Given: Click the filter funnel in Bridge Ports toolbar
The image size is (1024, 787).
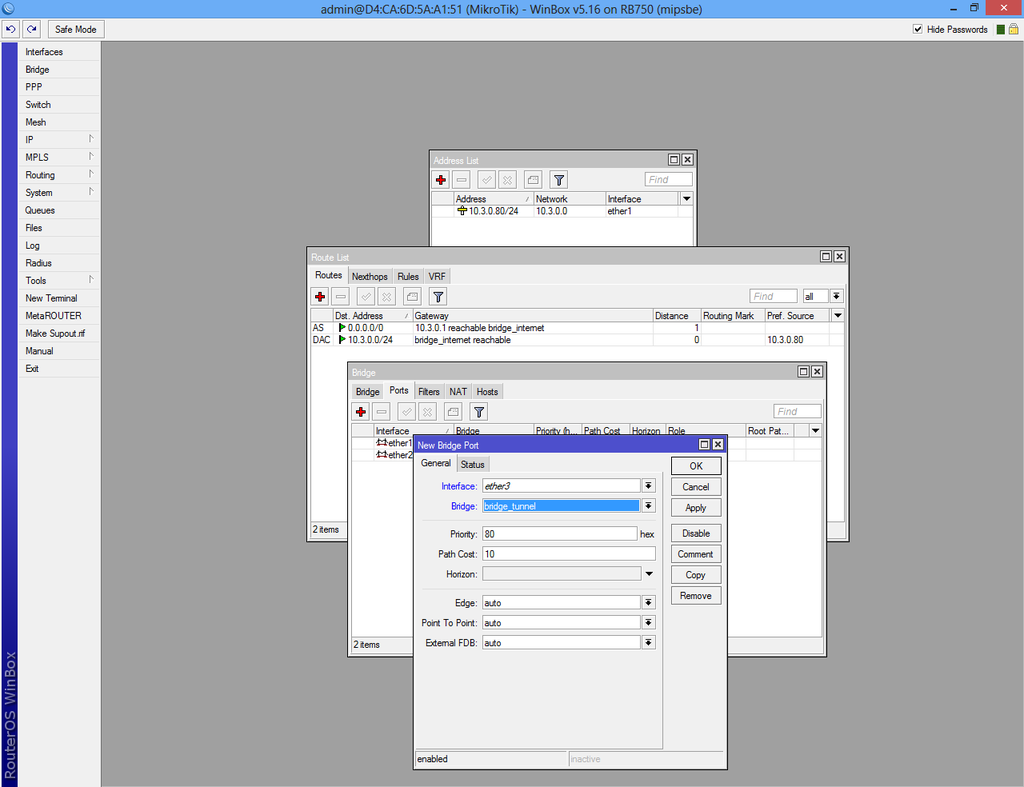Looking at the screenshot, I should point(479,412).
